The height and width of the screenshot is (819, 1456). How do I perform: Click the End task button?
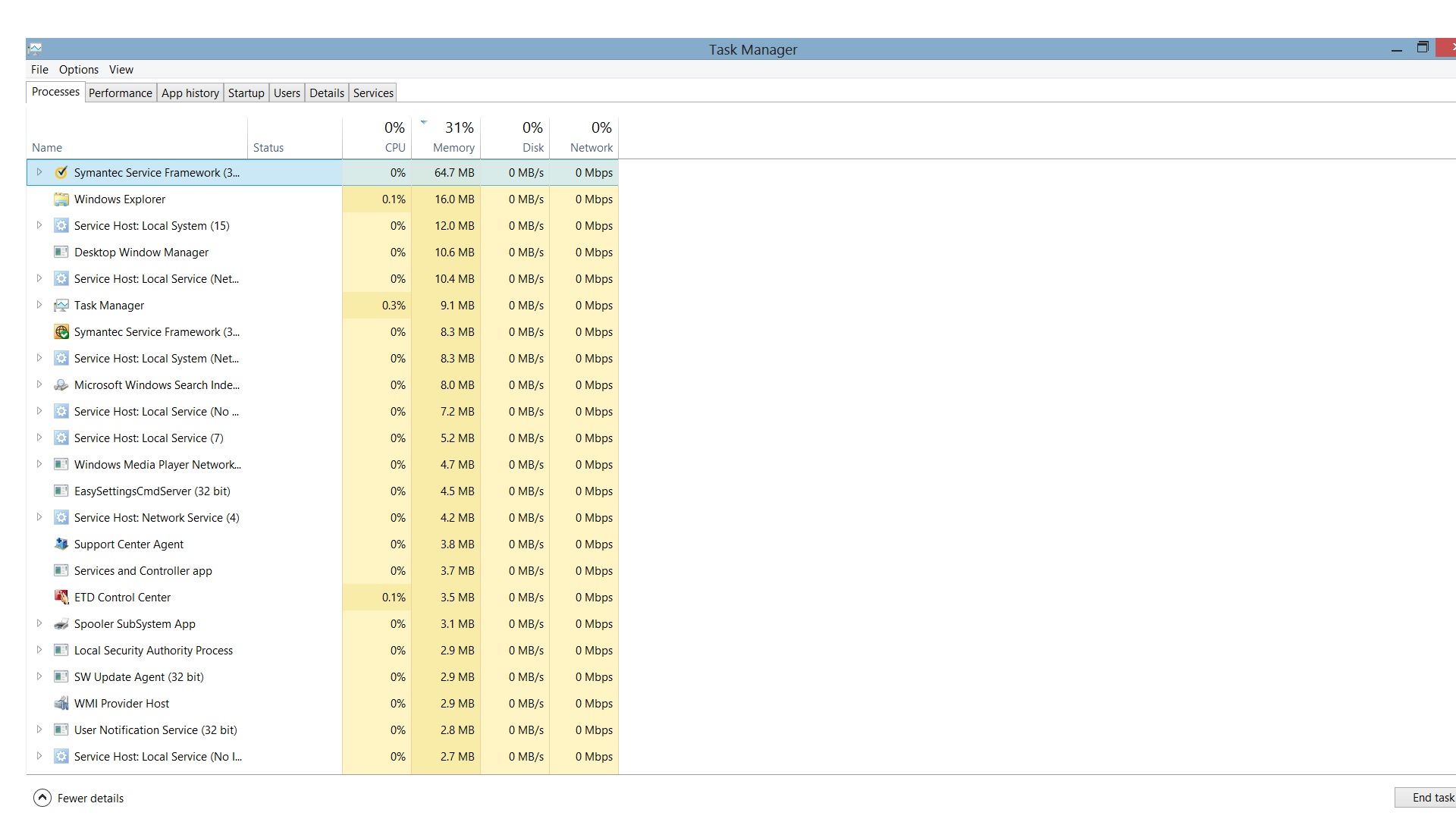1426,798
